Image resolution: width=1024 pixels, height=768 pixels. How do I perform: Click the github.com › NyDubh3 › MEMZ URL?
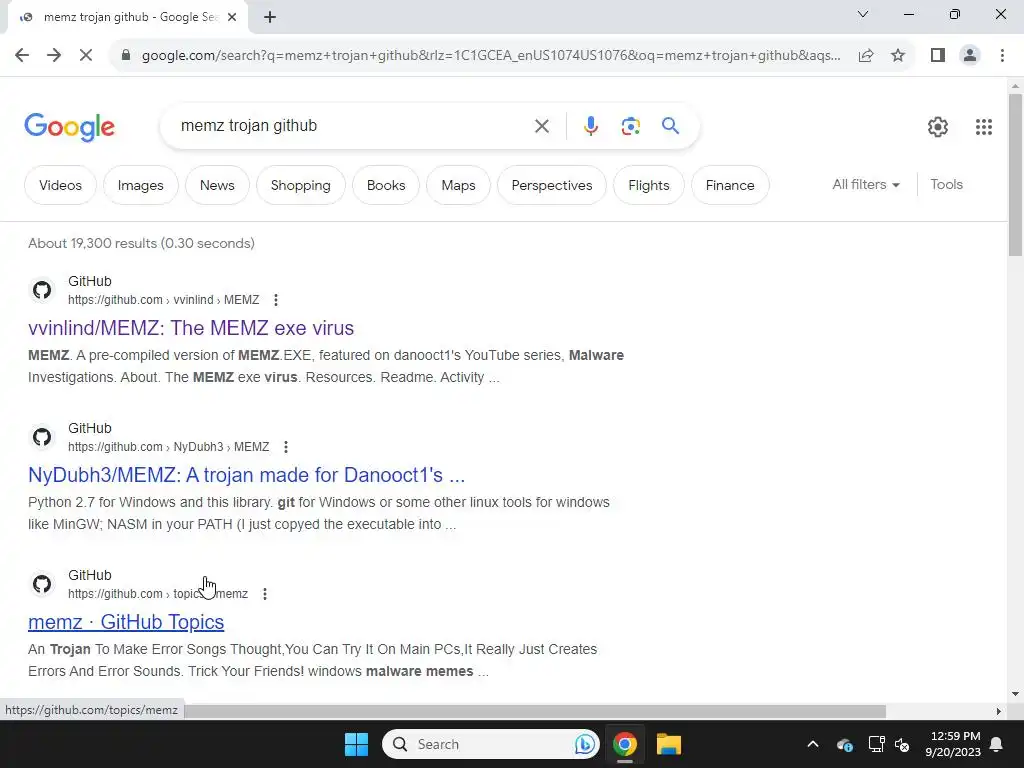coord(168,447)
